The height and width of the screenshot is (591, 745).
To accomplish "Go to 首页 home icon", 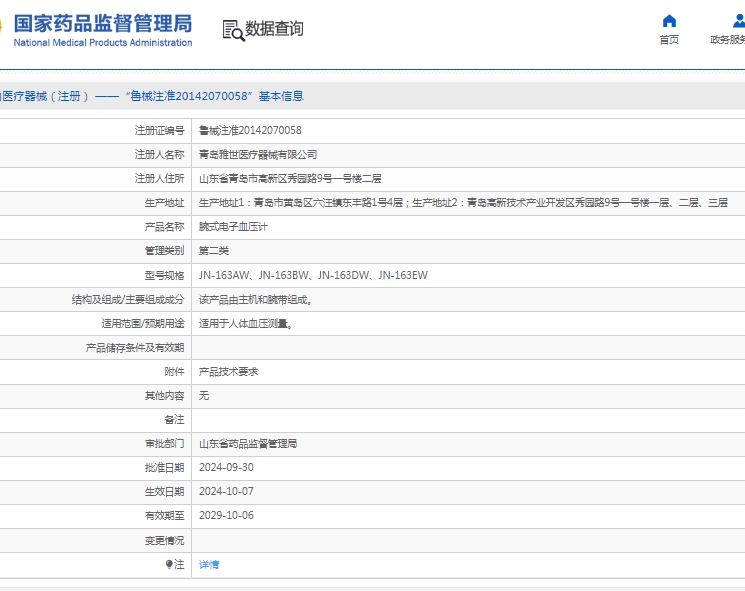I will (x=669, y=21).
